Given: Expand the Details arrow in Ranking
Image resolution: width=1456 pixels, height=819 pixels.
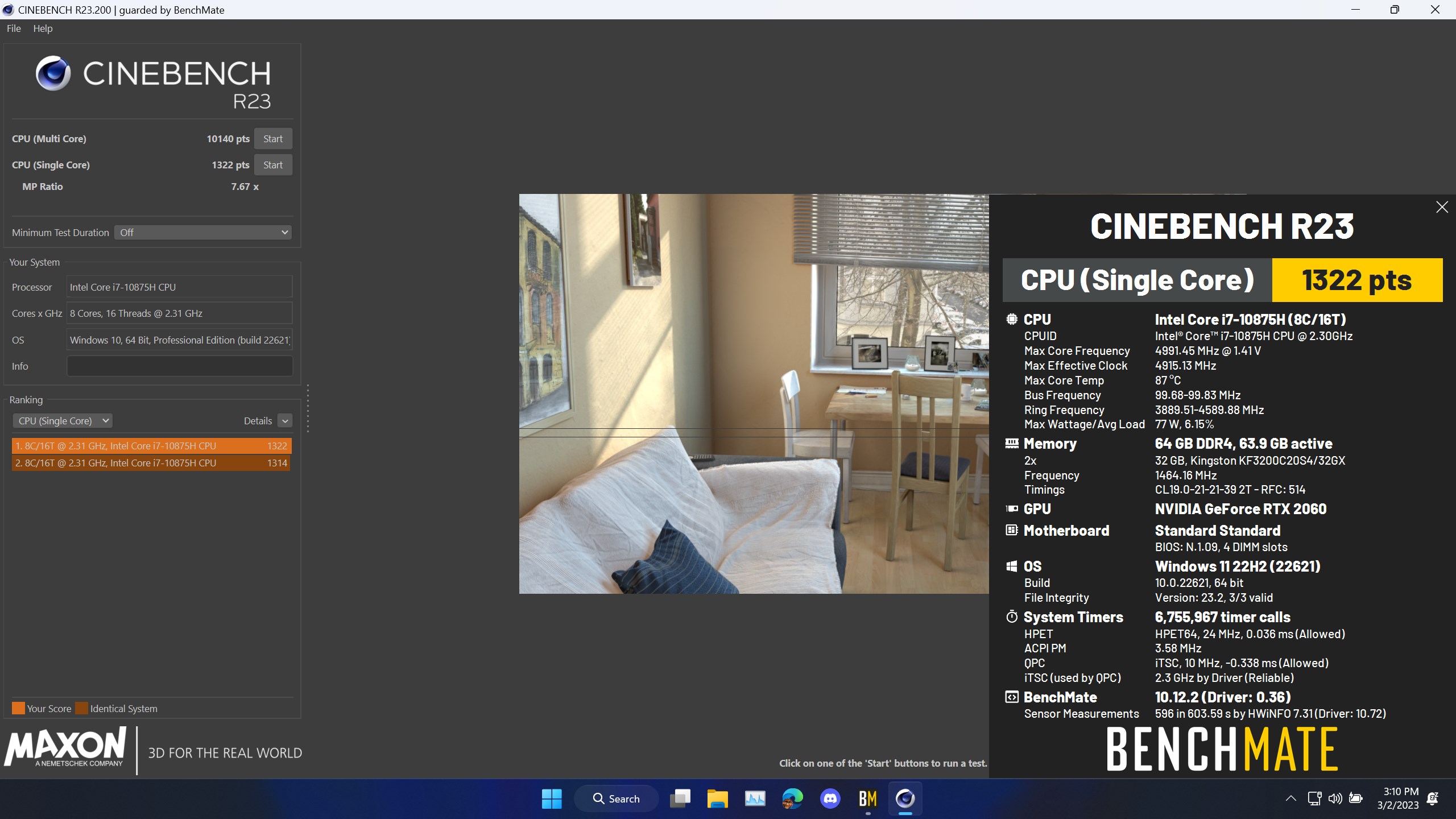Looking at the screenshot, I should pyautogui.click(x=286, y=421).
